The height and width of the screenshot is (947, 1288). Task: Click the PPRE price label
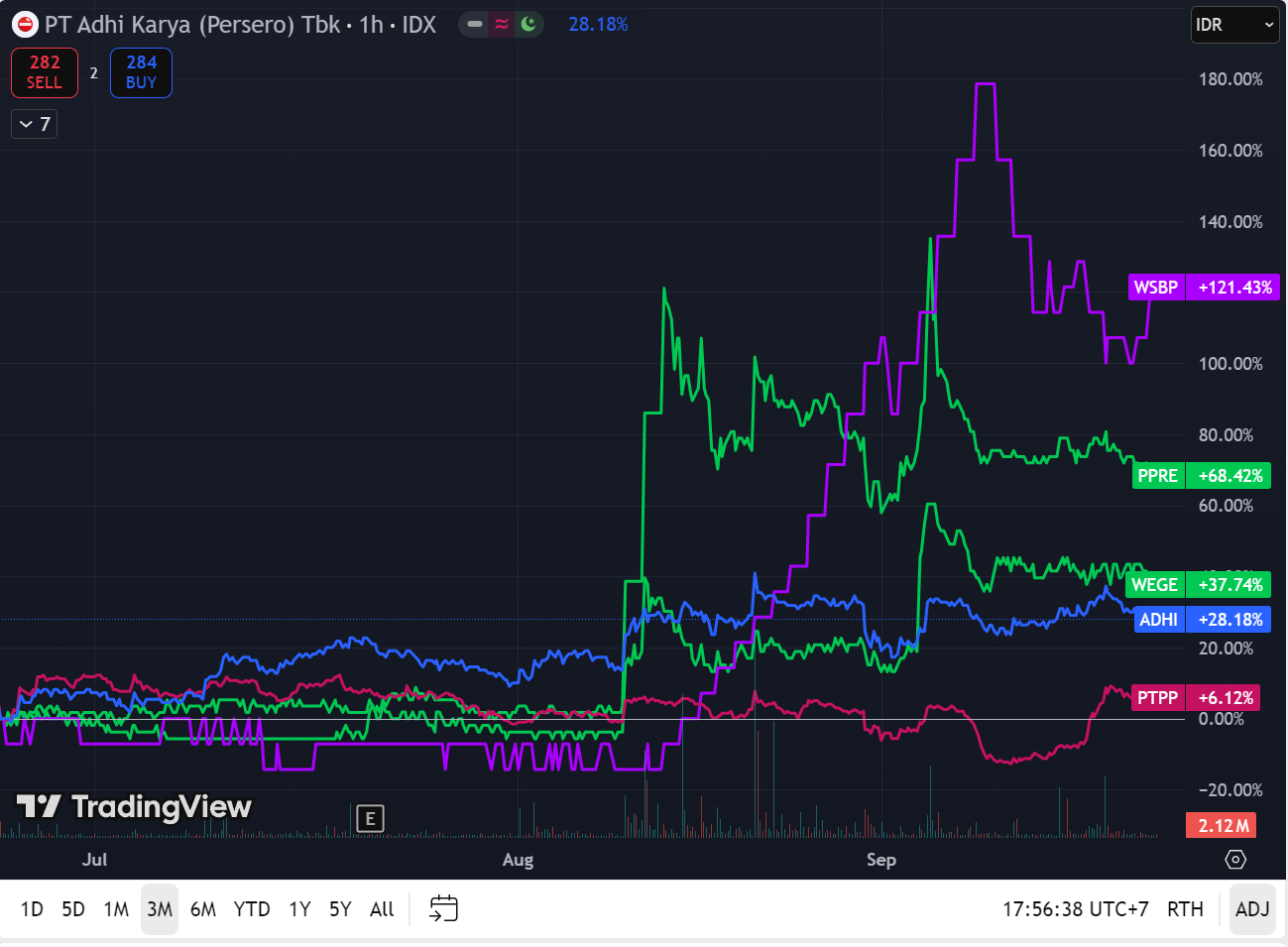pos(1158,476)
